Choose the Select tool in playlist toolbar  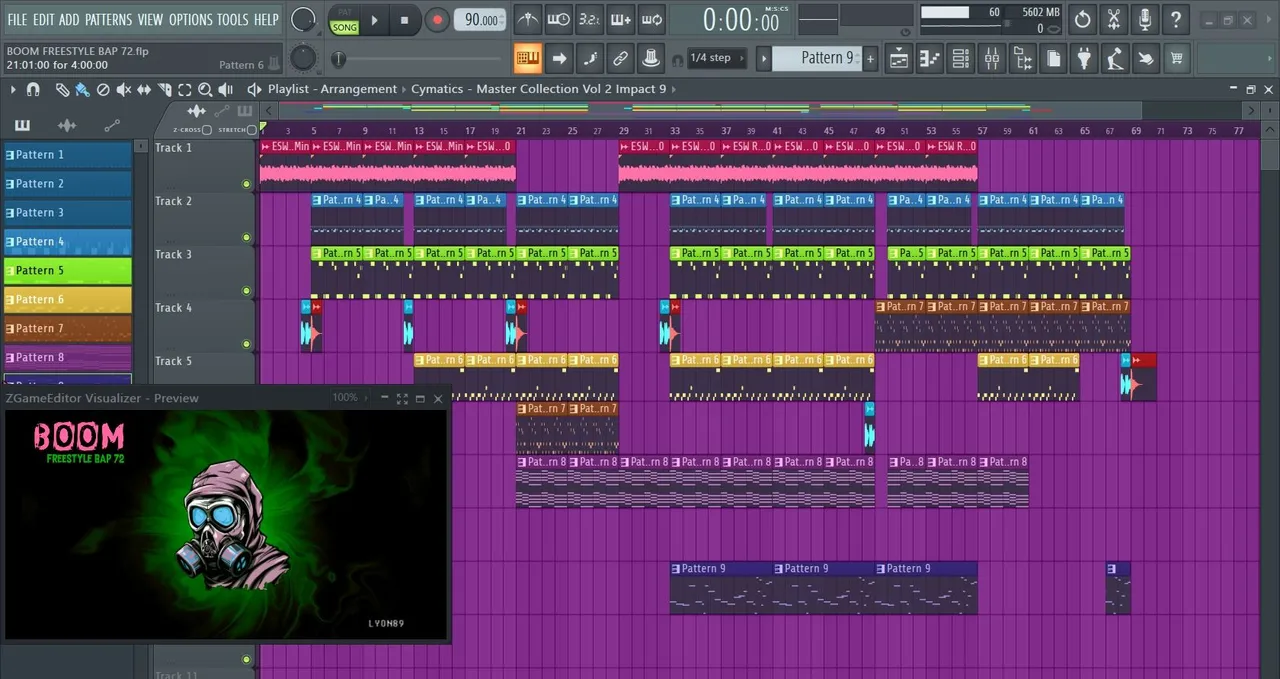184,89
